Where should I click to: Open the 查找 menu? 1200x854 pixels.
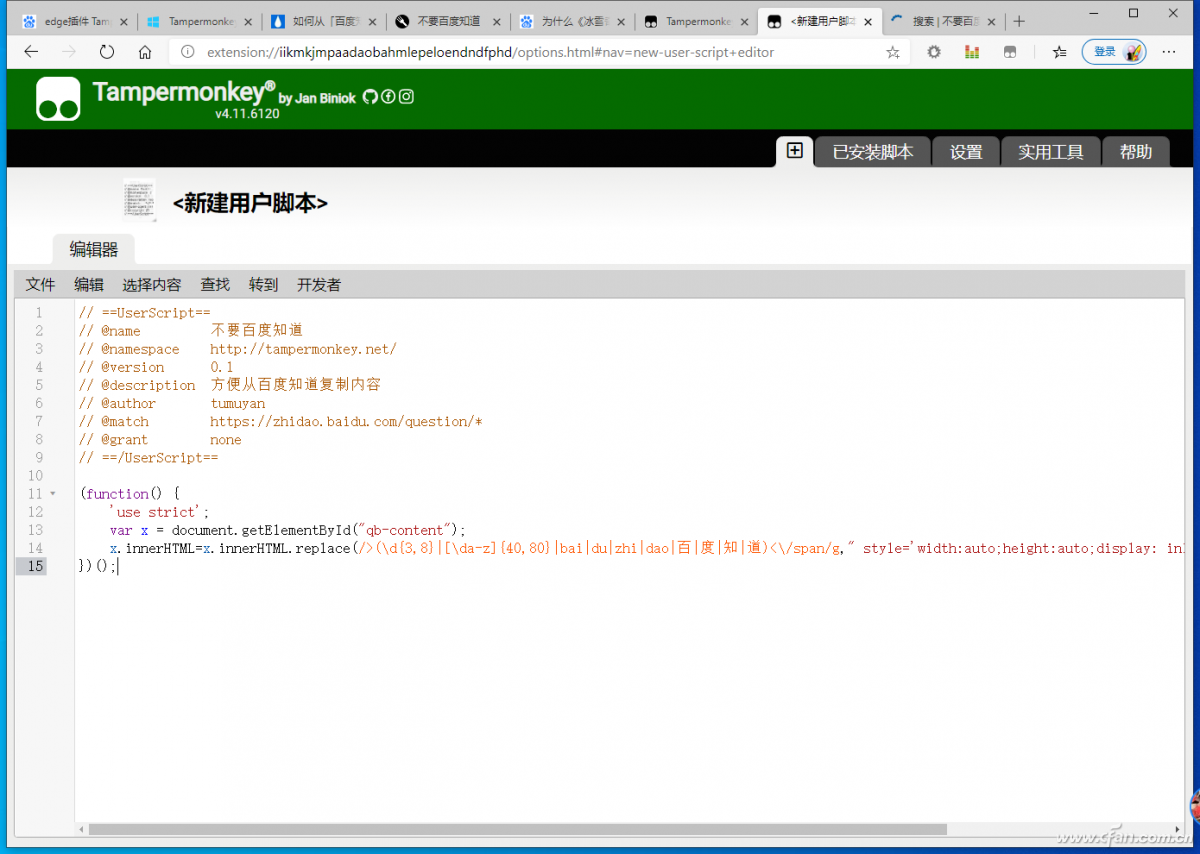point(215,285)
